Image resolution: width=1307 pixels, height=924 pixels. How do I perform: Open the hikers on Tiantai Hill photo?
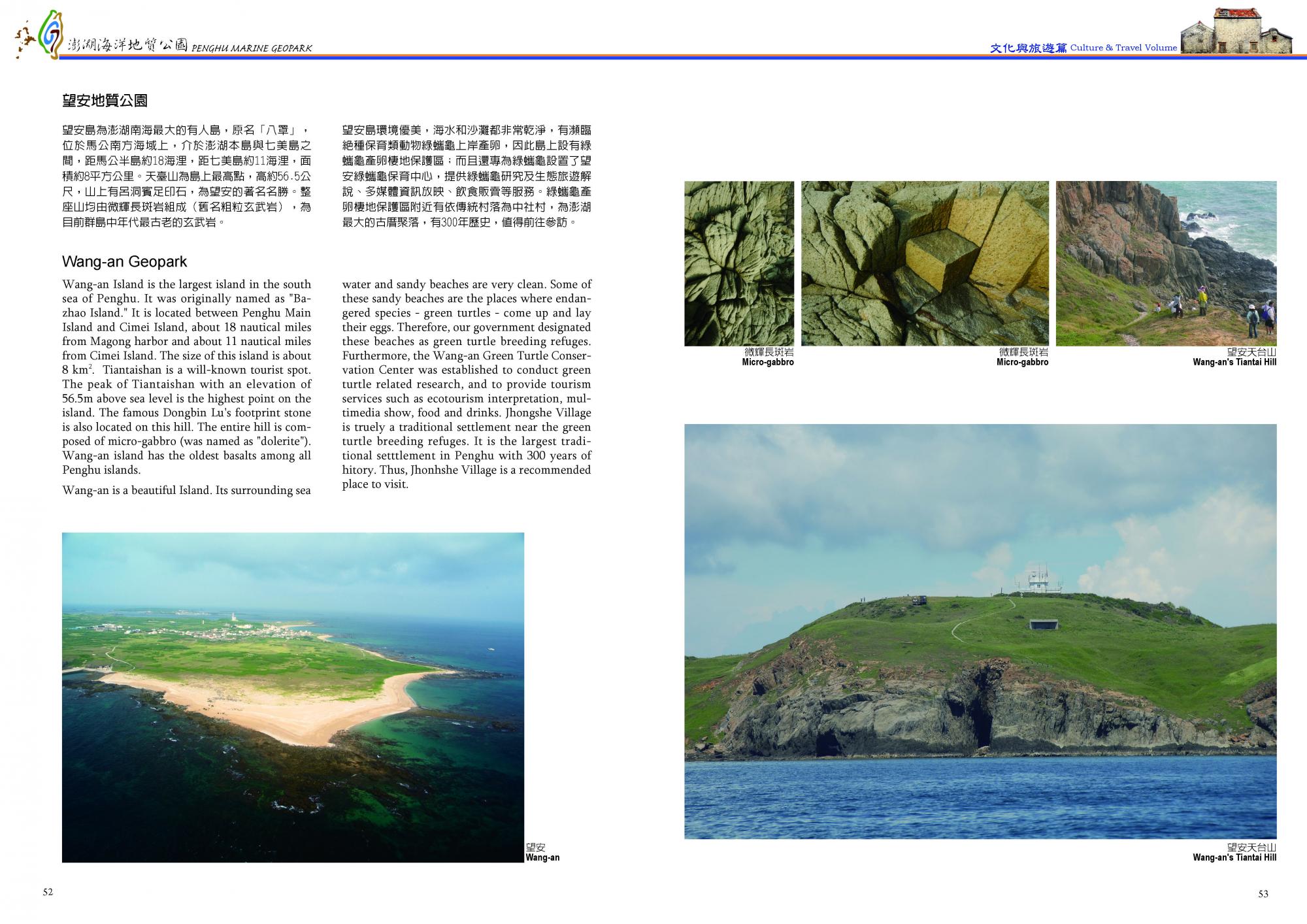click(x=1166, y=263)
